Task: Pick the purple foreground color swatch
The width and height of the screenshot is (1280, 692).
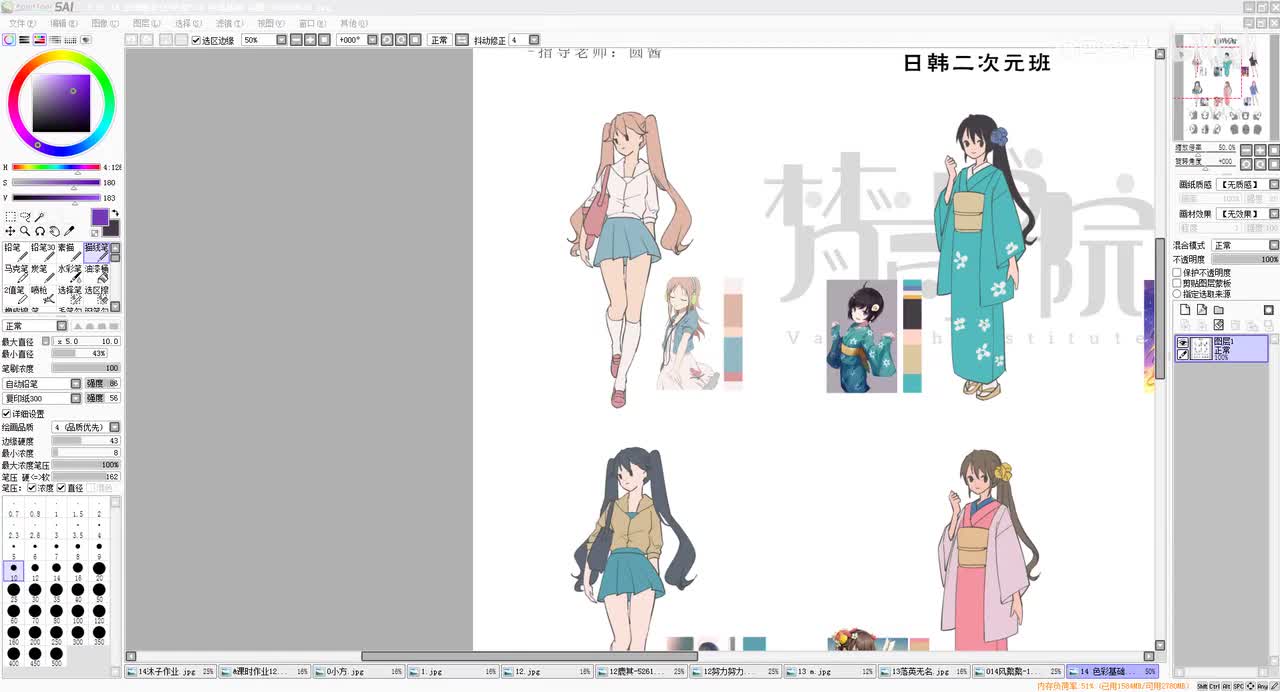Action: pyautogui.click(x=100, y=217)
